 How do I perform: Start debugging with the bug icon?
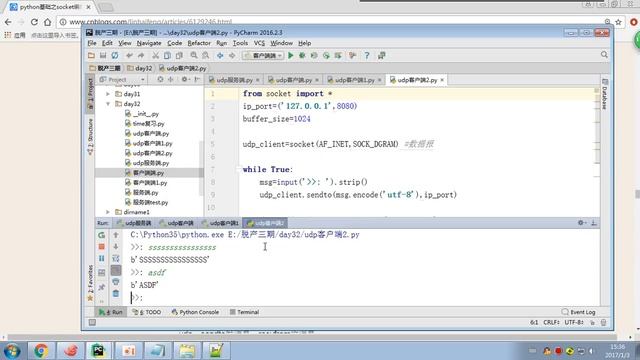click(x=302, y=56)
